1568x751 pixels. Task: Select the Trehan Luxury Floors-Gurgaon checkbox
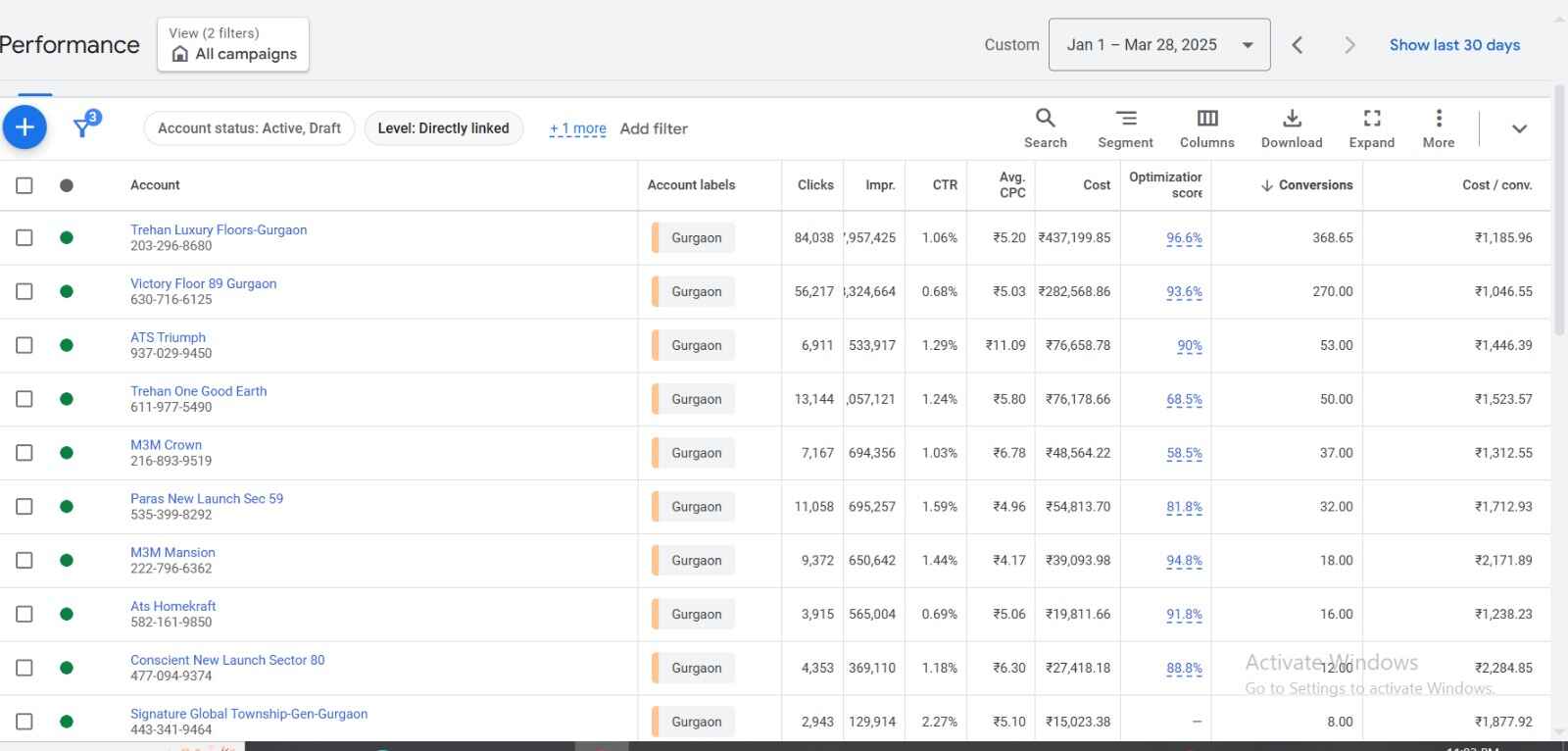(x=24, y=238)
